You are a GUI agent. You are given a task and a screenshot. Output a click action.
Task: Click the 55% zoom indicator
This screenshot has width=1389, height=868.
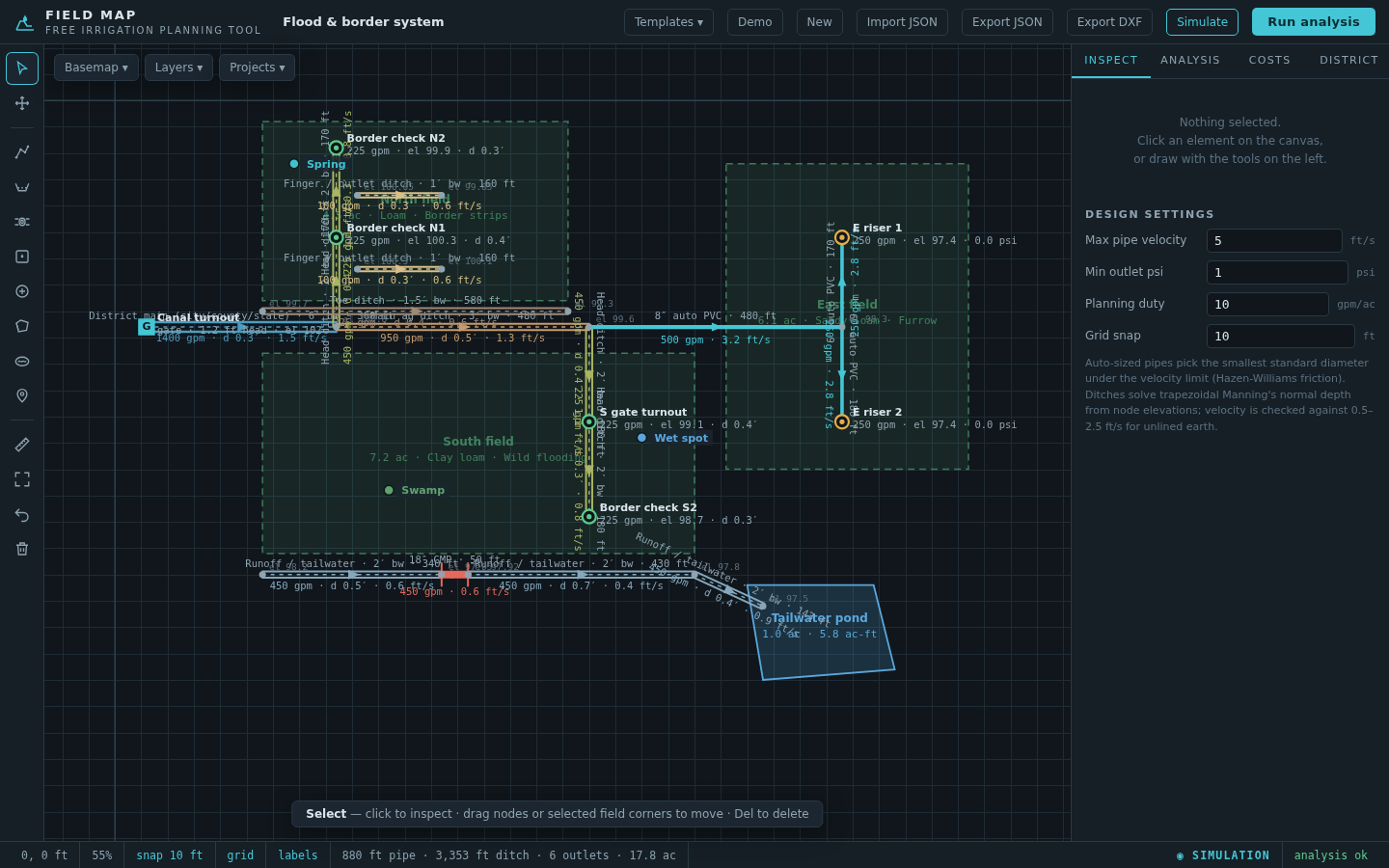(x=102, y=855)
